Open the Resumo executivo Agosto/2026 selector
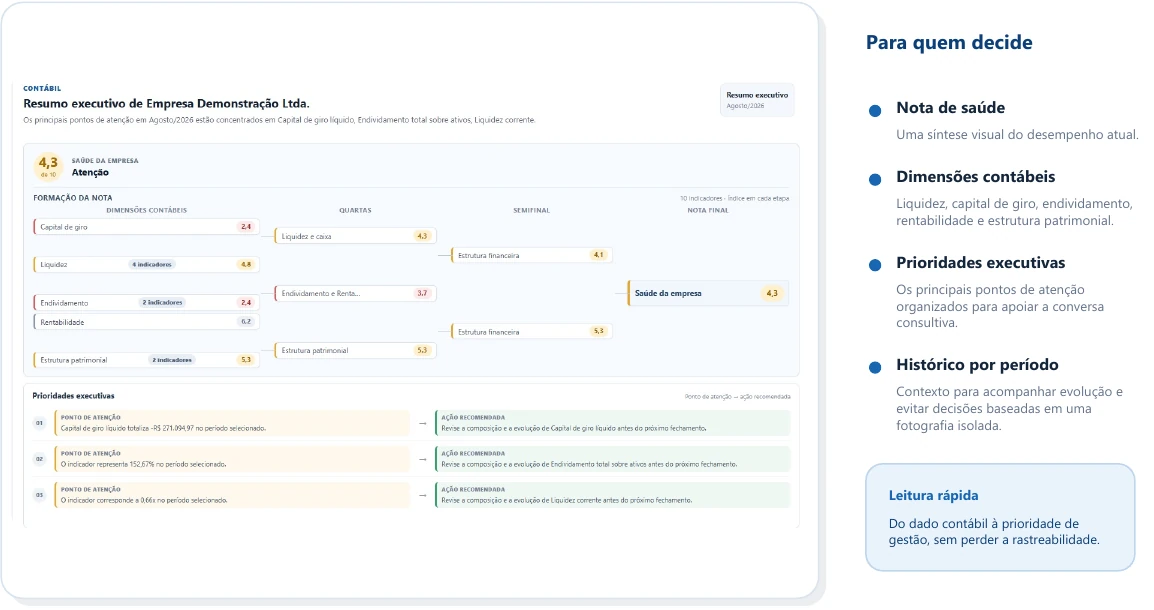Image resolution: width=1154 pixels, height=610 pixels. tap(757, 100)
